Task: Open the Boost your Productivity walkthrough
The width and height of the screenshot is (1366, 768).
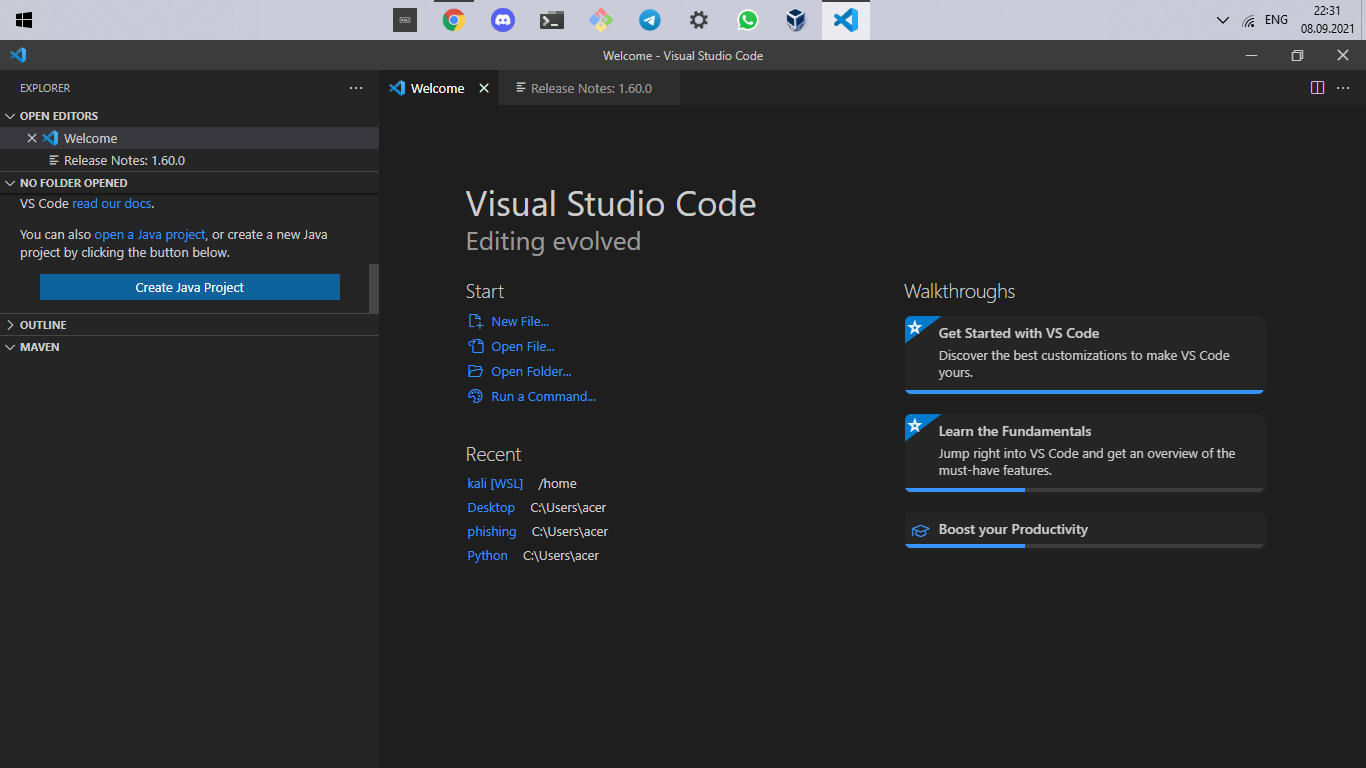Action: pyautogui.click(x=1084, y=530)
